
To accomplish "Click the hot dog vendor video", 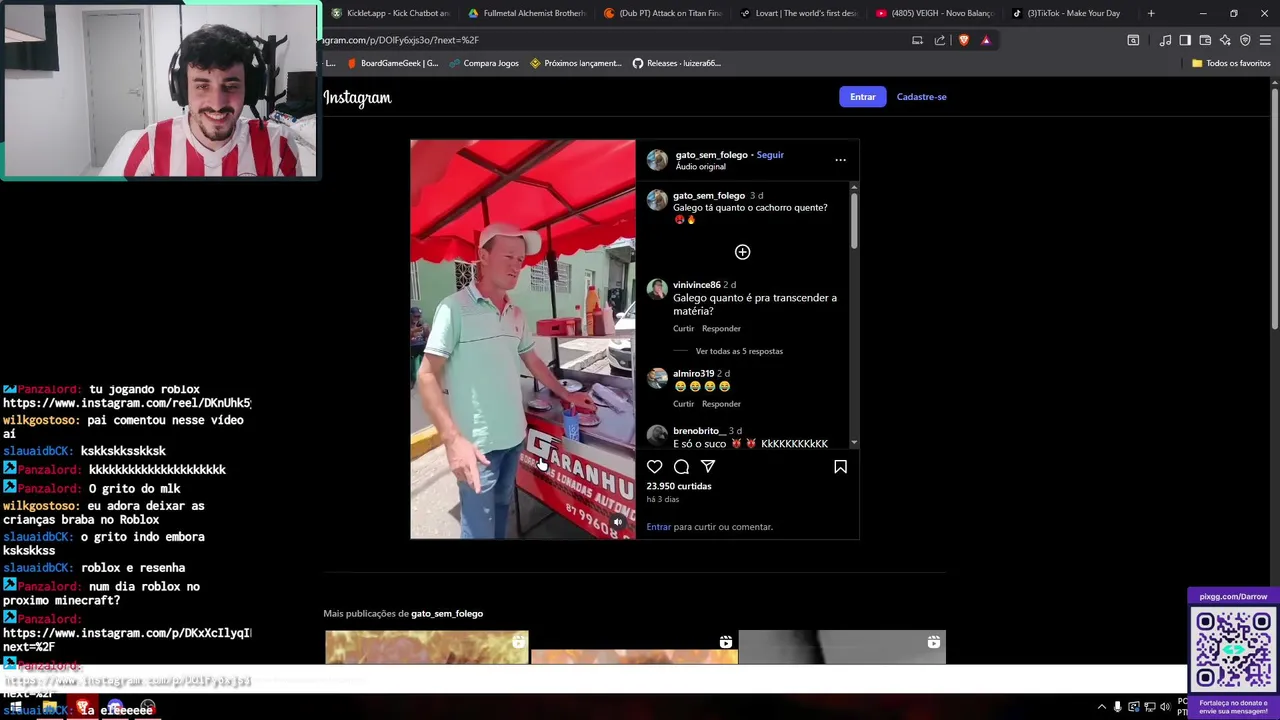I will pos(522,339).
